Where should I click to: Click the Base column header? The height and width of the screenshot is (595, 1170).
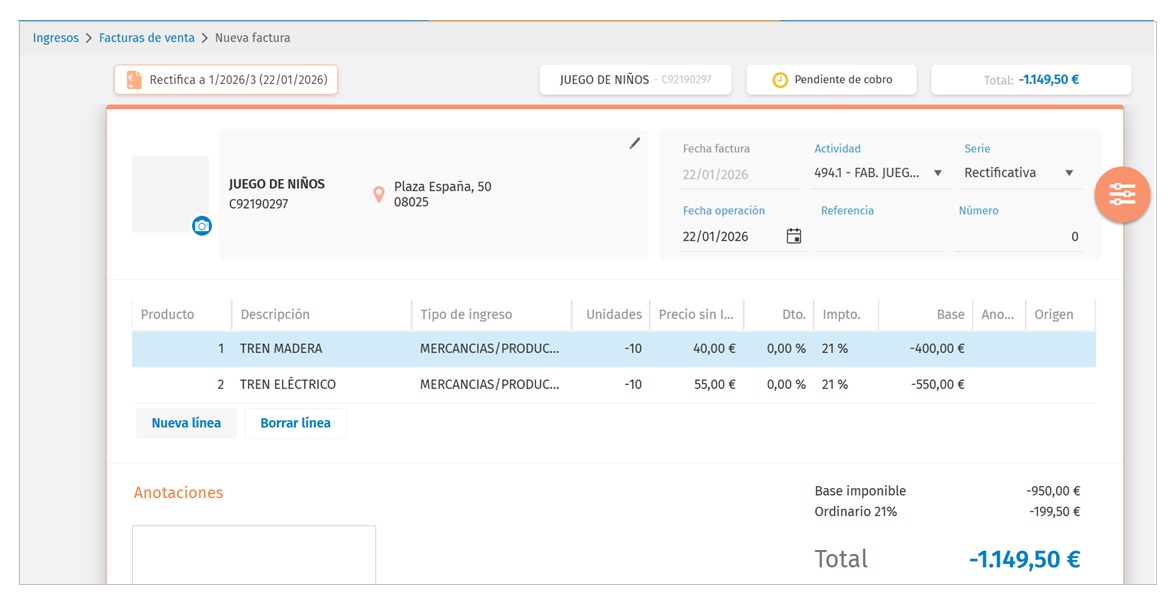[926, 315]
